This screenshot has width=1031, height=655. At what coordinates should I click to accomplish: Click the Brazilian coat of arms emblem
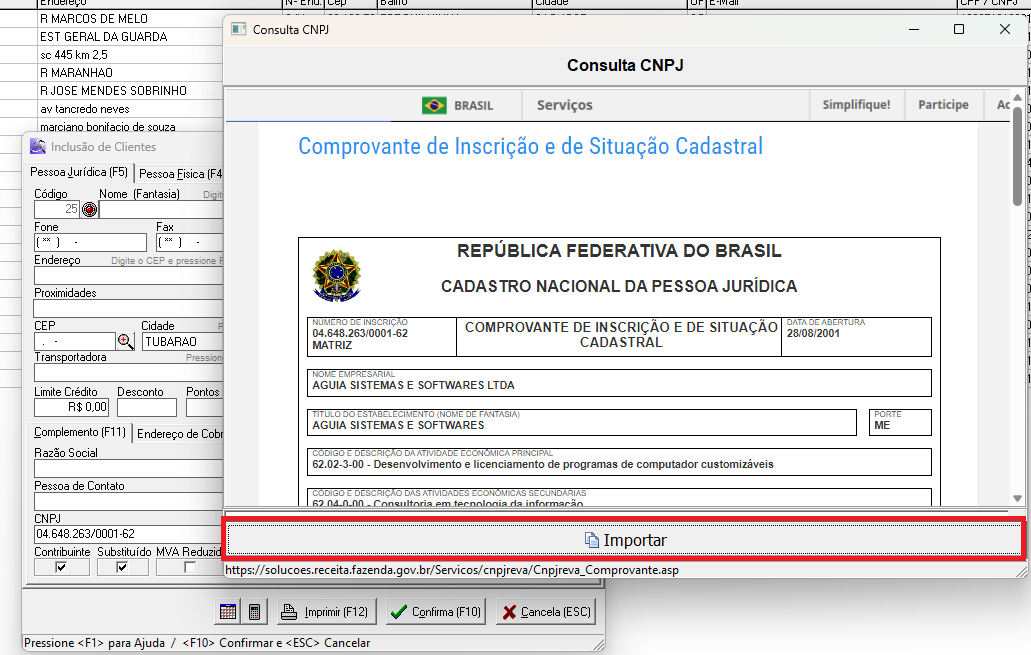[x=337, y=275]
